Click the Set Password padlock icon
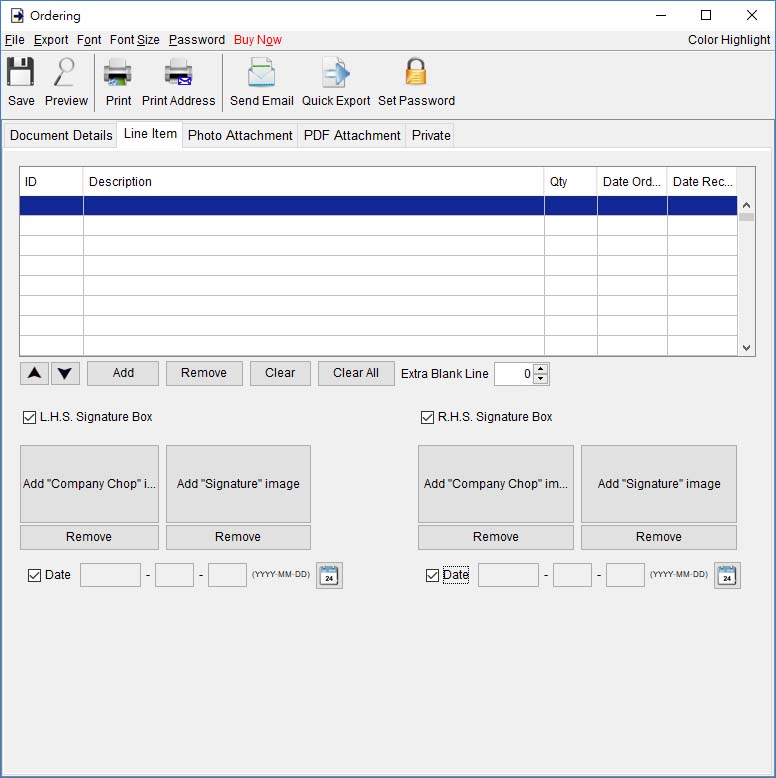Viewport: 776px width, 778px height. [x=416, y=72]
